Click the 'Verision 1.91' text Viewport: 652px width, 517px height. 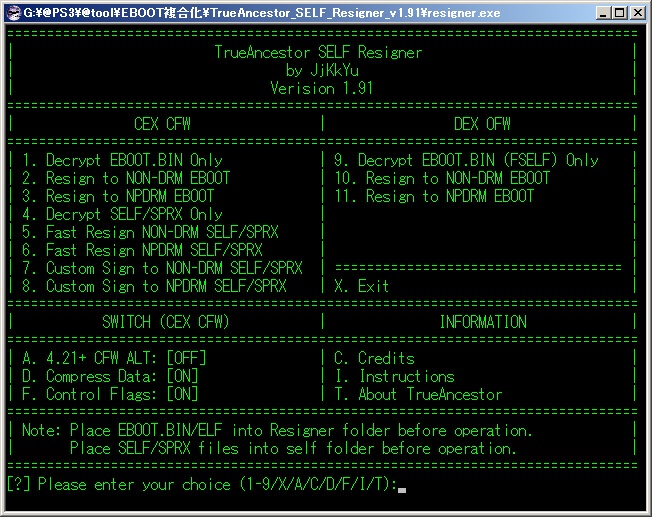tap(321, 88)
